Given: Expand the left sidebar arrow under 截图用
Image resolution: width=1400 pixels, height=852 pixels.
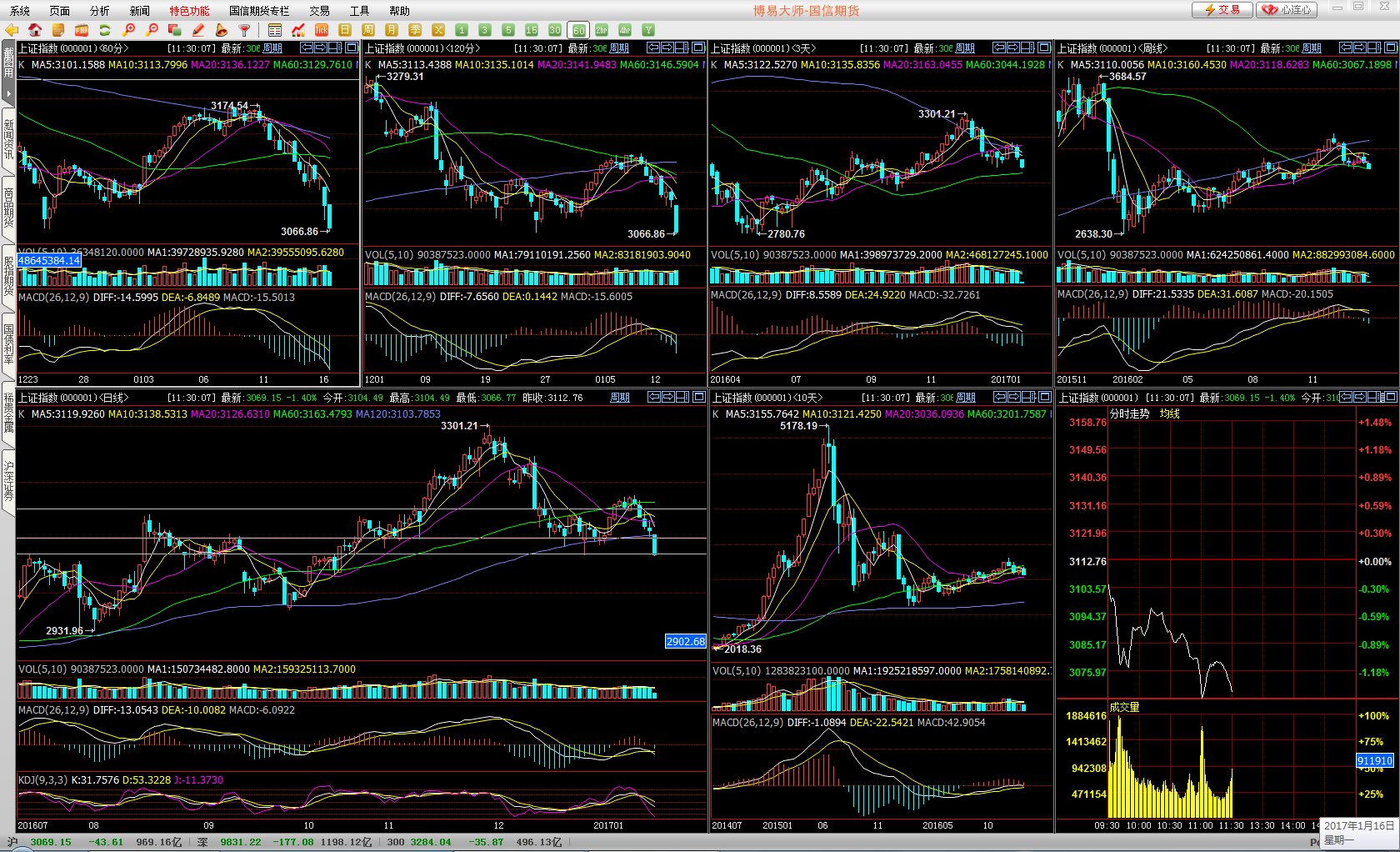Looking at the screenshot, I should 8,93.
